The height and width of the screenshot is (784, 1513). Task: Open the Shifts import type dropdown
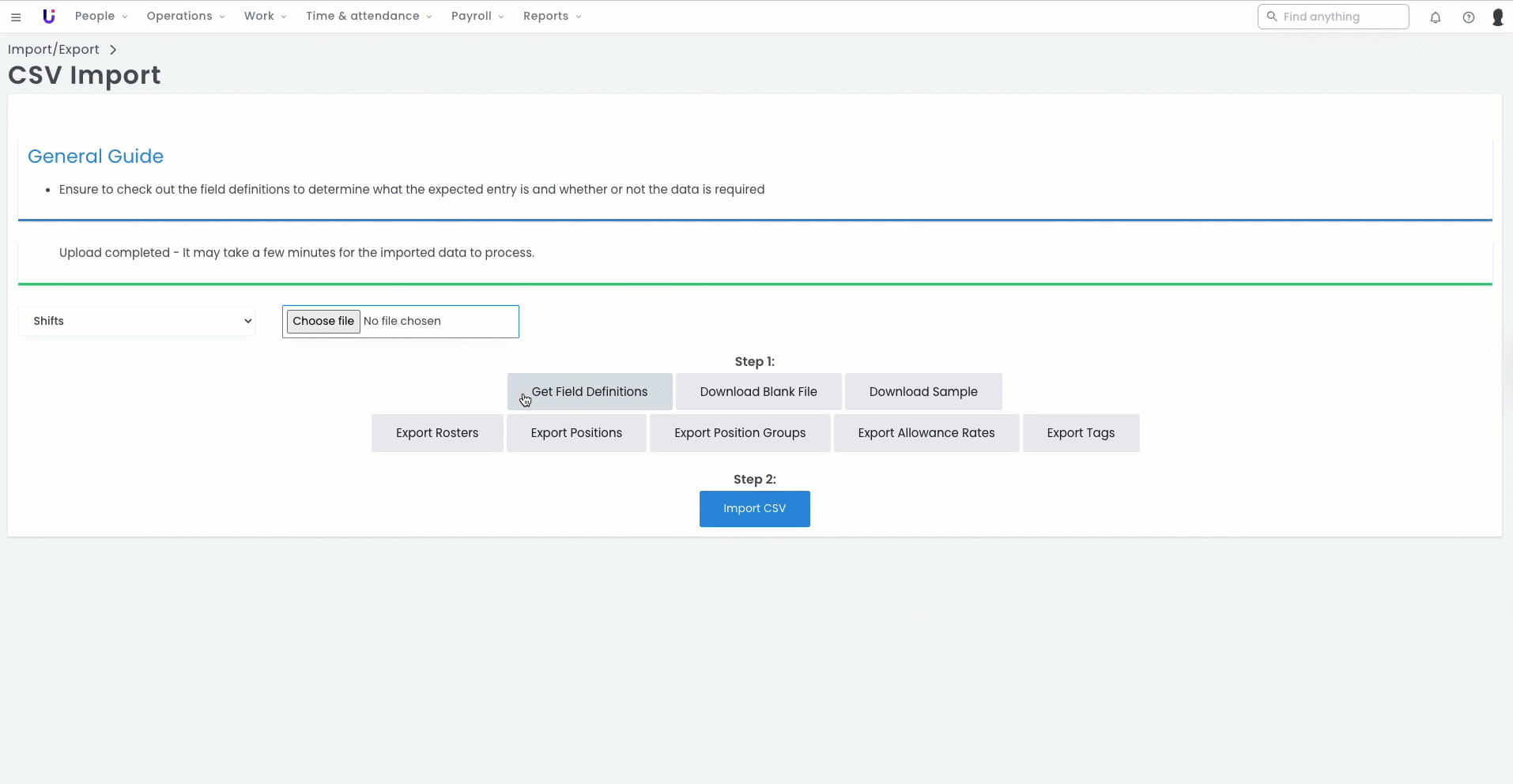click(x=137, y=321)
